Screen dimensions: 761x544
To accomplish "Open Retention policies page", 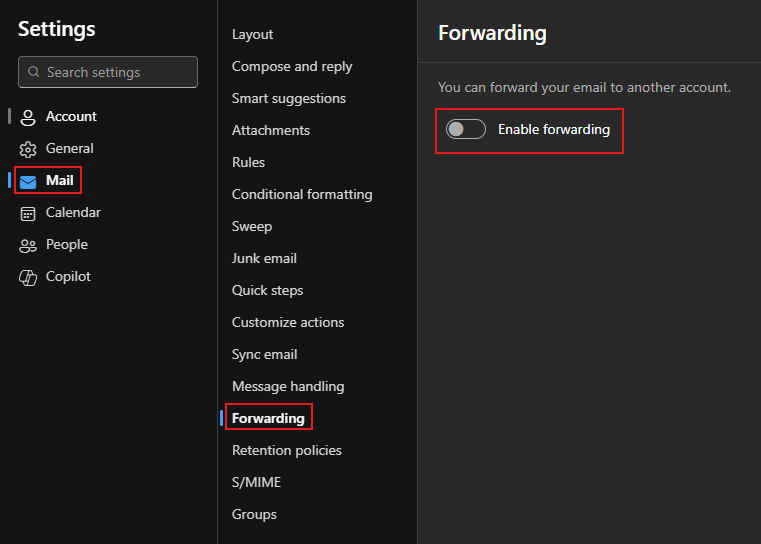I will 287,450.
